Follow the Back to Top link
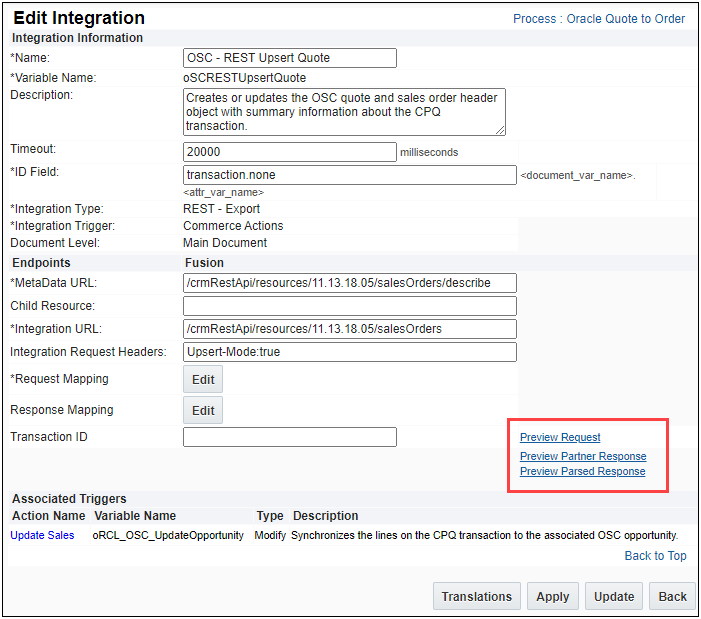The height and width of the screenshot is (619, 701). 655,556
